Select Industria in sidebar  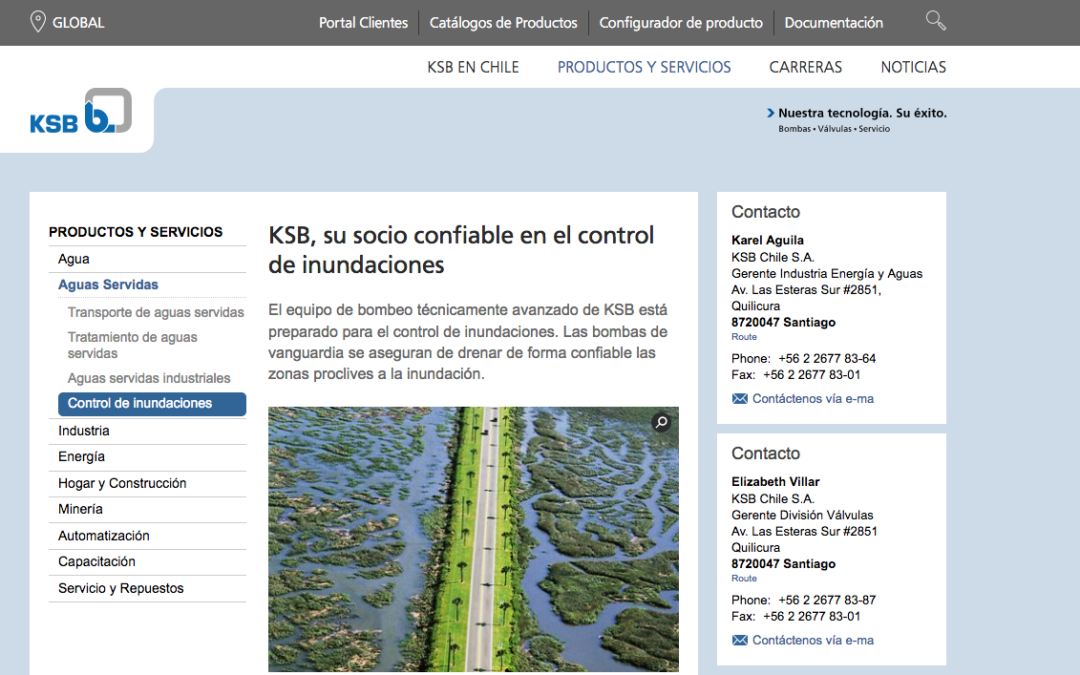pyautogui.click(x=83, y=430)
